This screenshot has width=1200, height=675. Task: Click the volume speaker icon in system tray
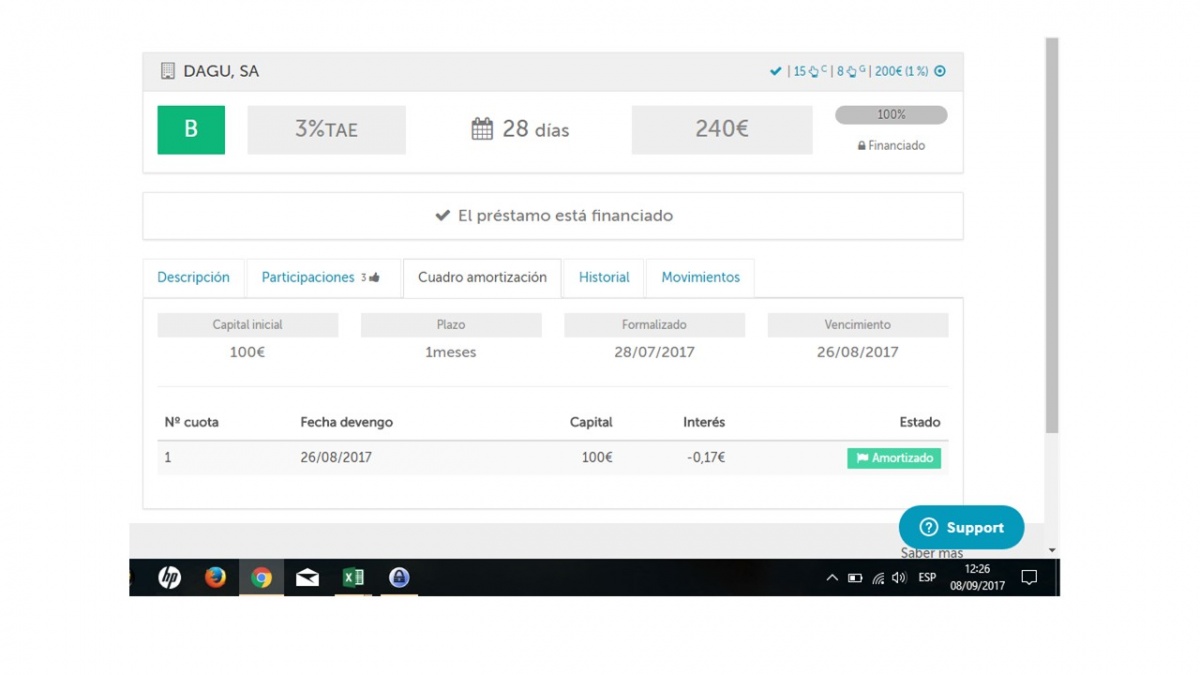[x=898, y=577]
